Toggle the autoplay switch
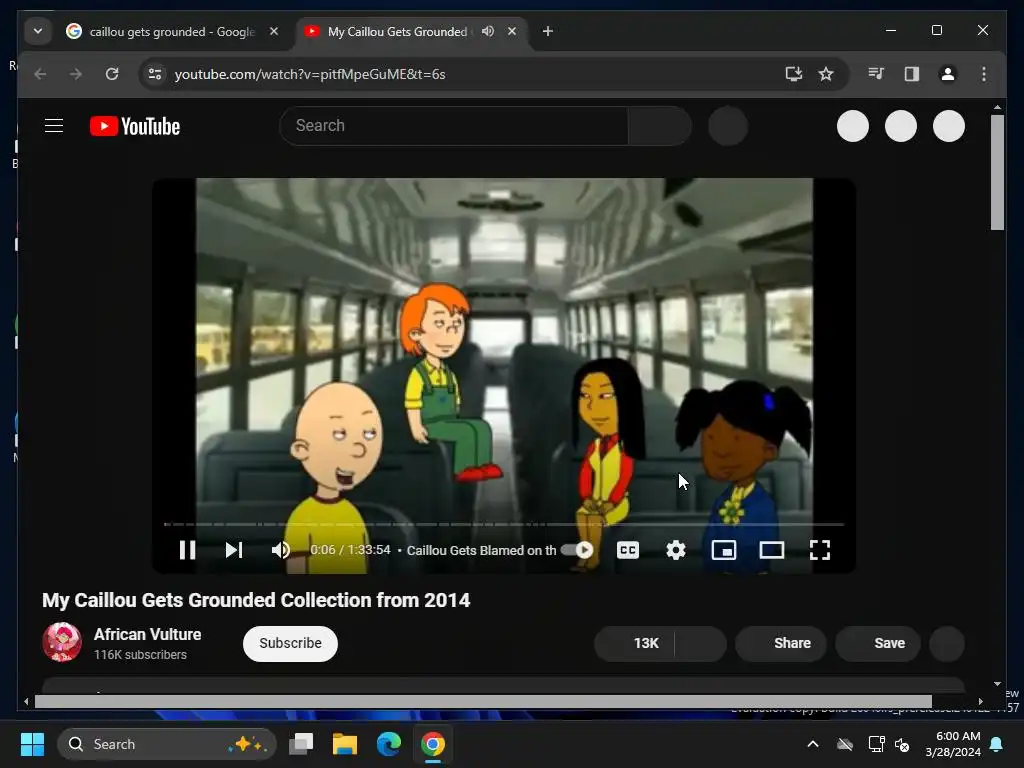Screen dimensions: 1024x768 577,550
